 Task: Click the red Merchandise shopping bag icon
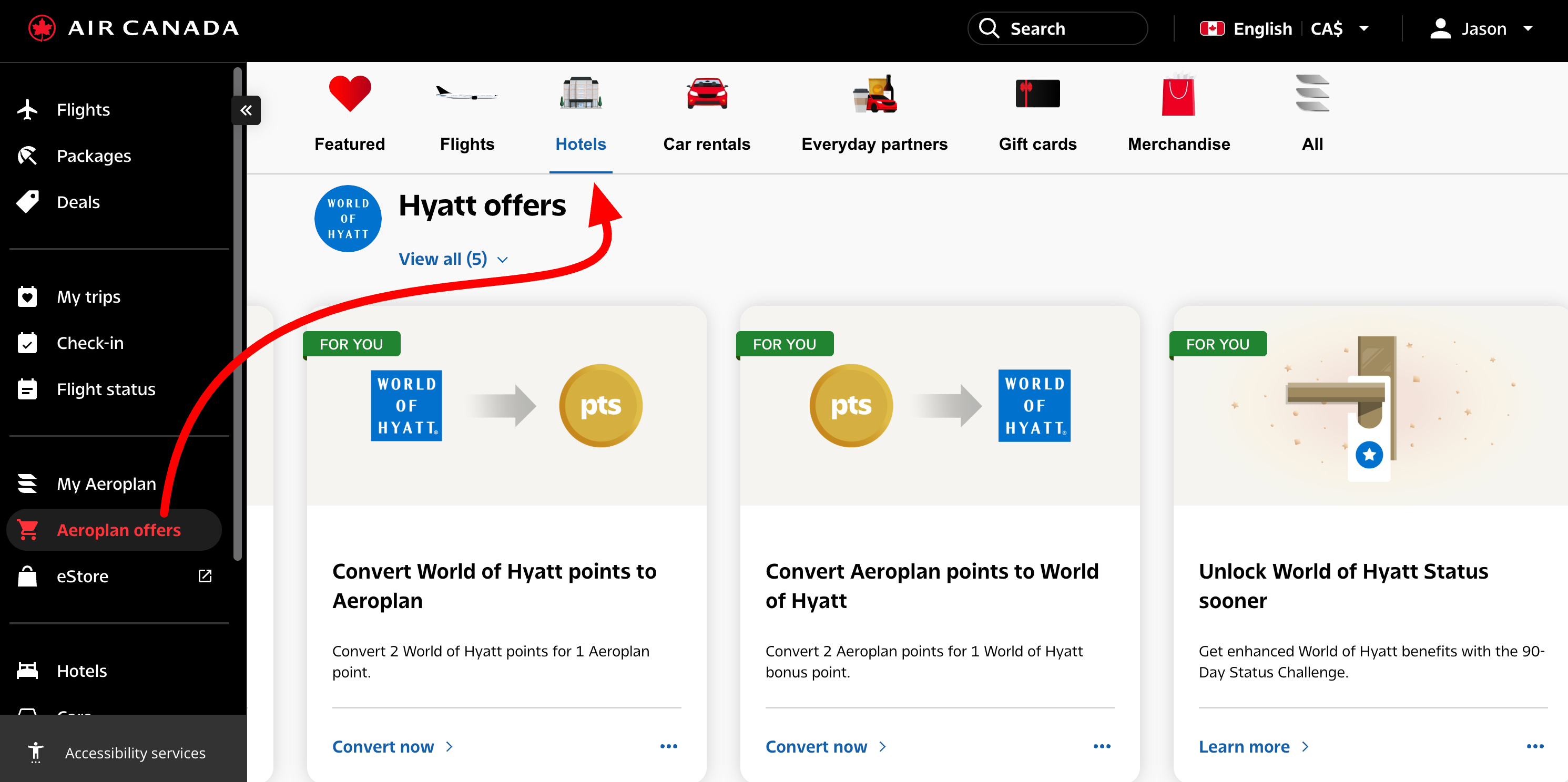point(1178,94)
